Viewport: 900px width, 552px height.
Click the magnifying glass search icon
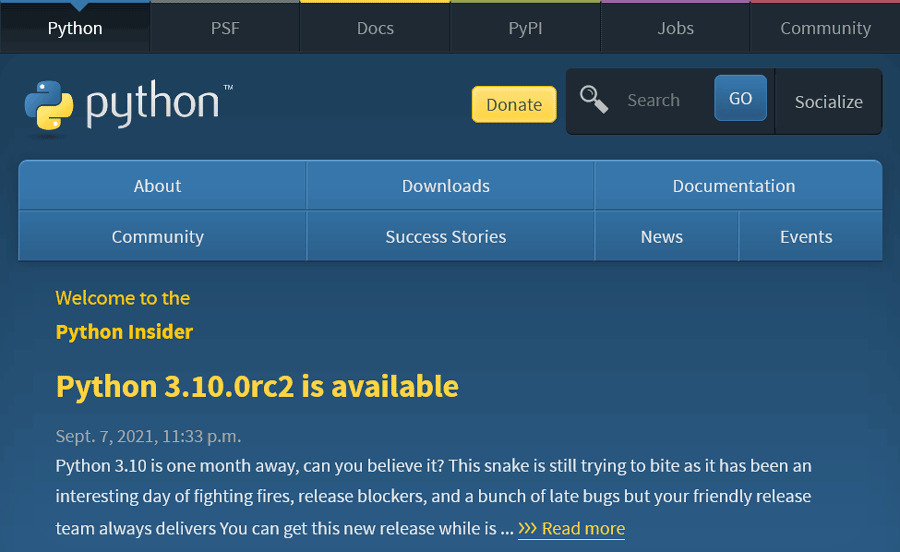tap(593, 100)
